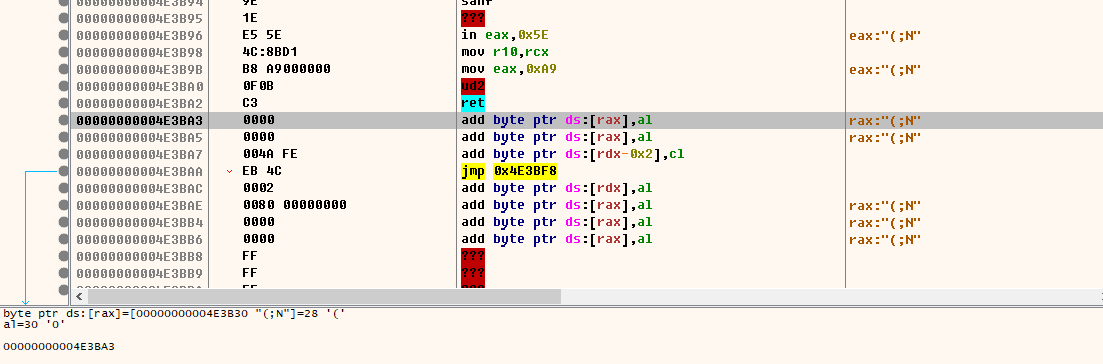
Task: Toggle breakpoint bullet on the jmp 0x4E3BF8 row
Action: (63, 171)
